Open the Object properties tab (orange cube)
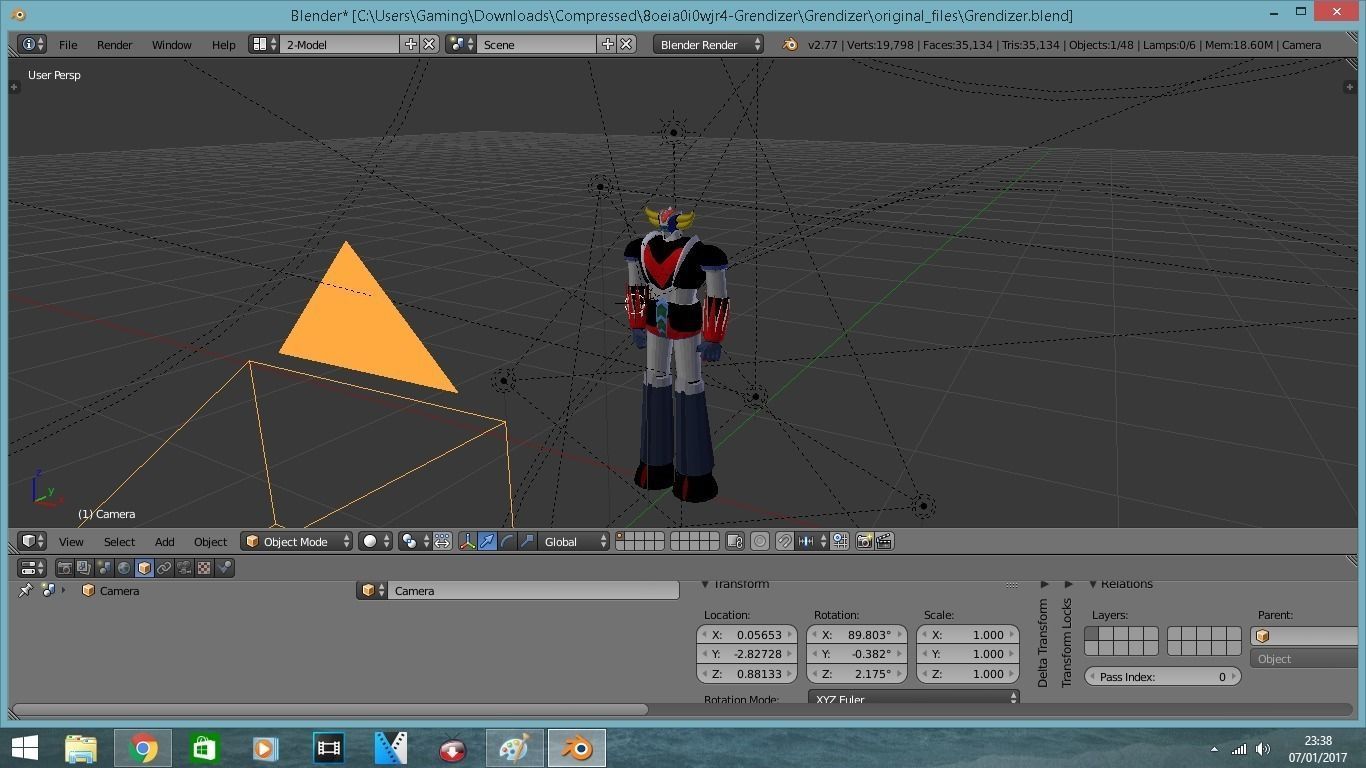1366x768 pixels. (x=144, y=568)
